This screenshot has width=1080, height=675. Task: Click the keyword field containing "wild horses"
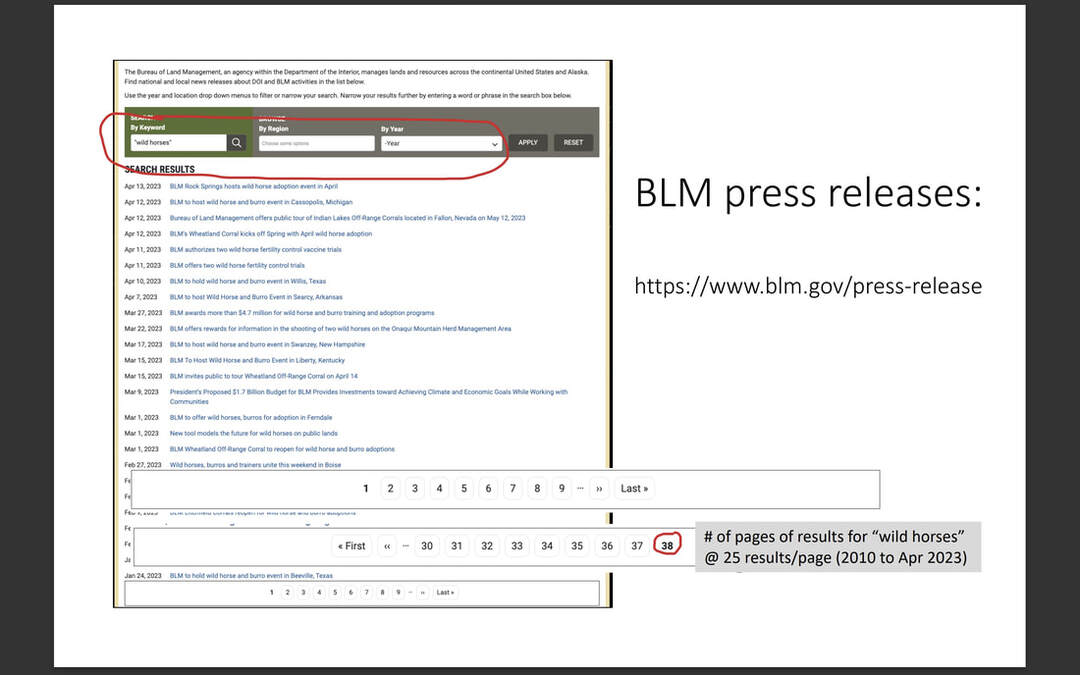177,143
